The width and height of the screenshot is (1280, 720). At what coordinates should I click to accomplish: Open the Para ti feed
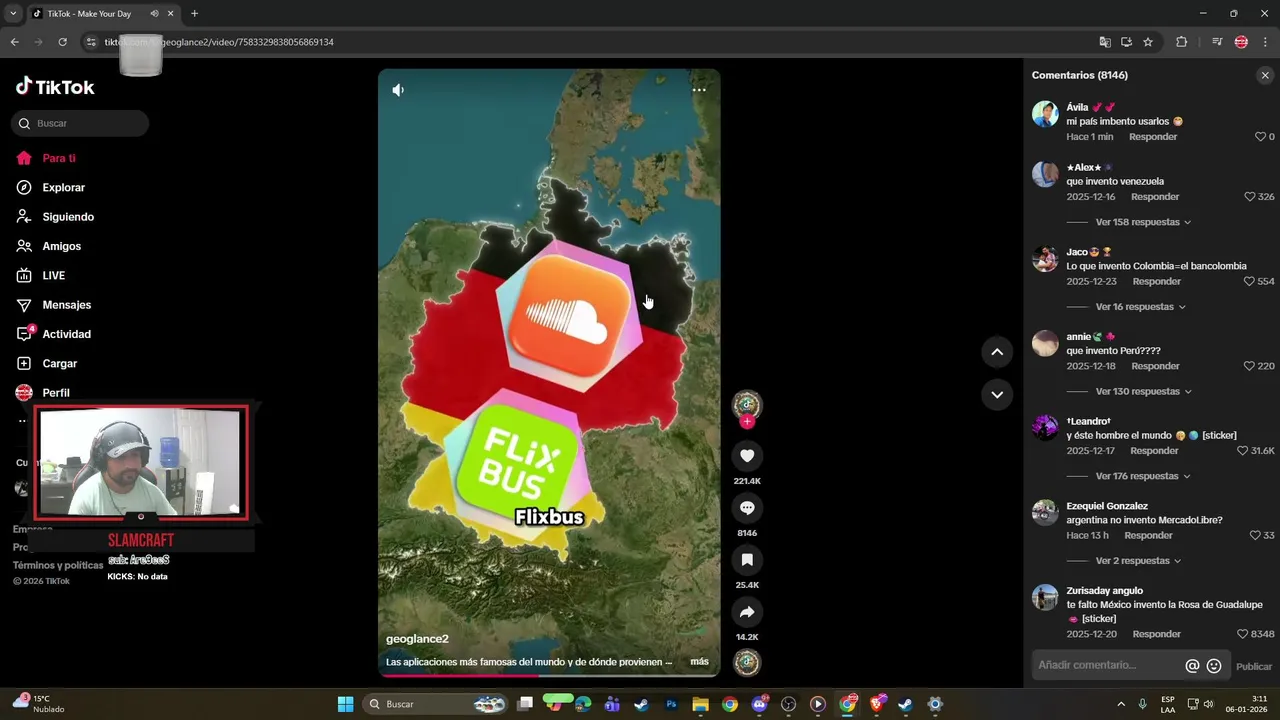point(46,158)
